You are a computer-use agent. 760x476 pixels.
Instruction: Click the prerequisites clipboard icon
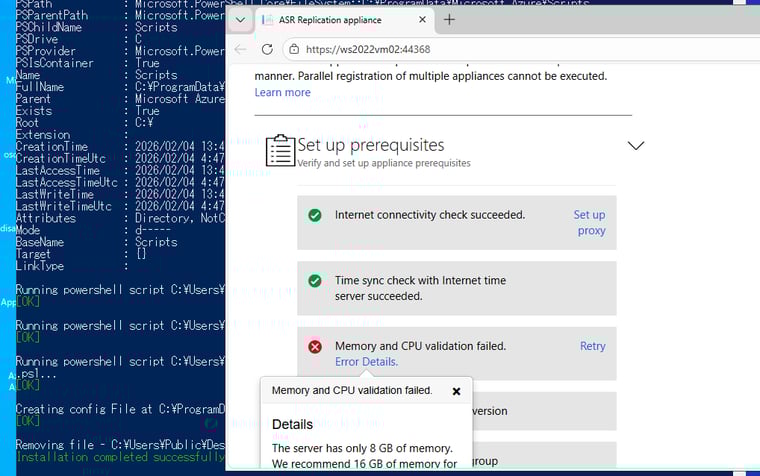pos(280,151)
